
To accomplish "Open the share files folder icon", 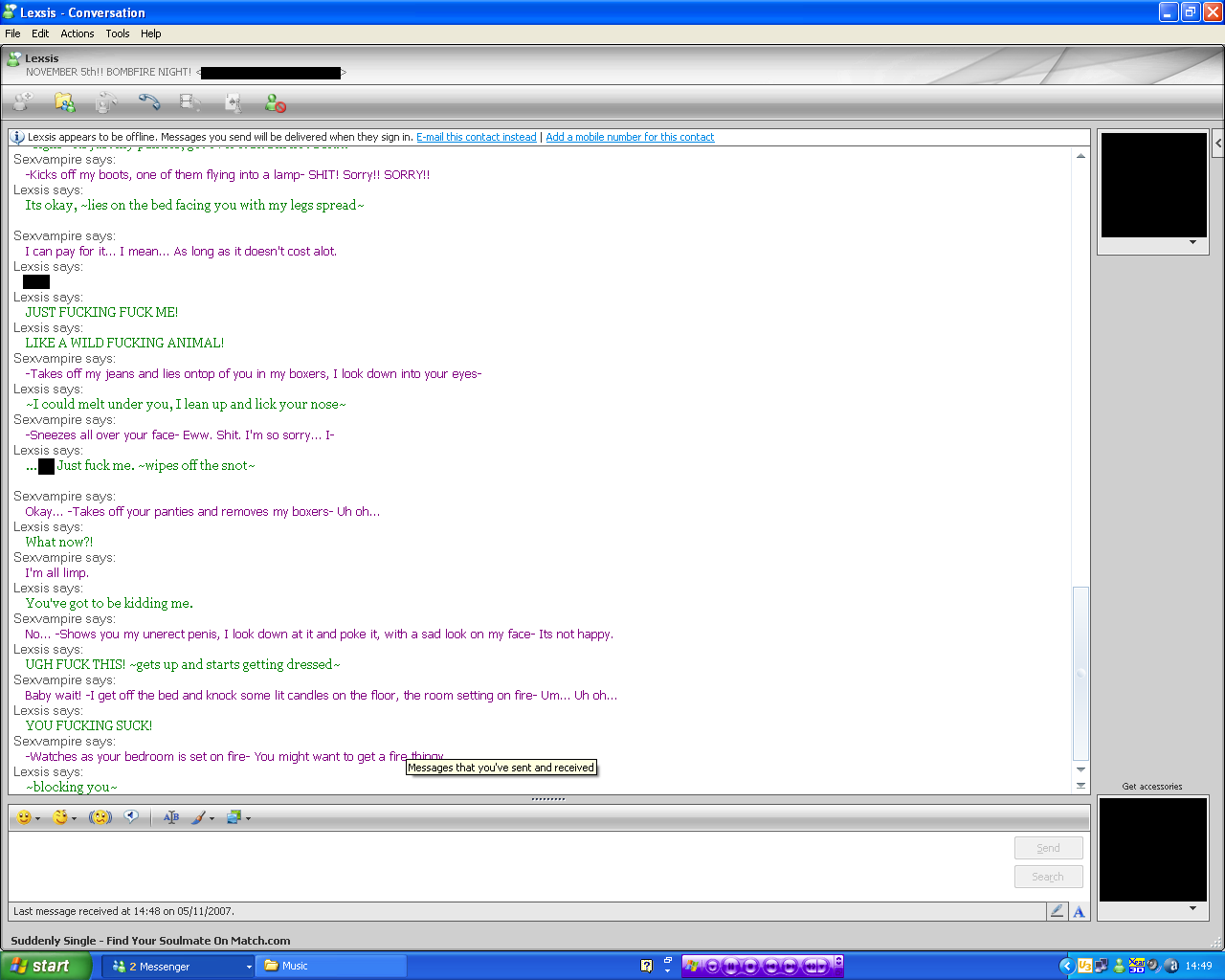I will [x=64, y=101].
